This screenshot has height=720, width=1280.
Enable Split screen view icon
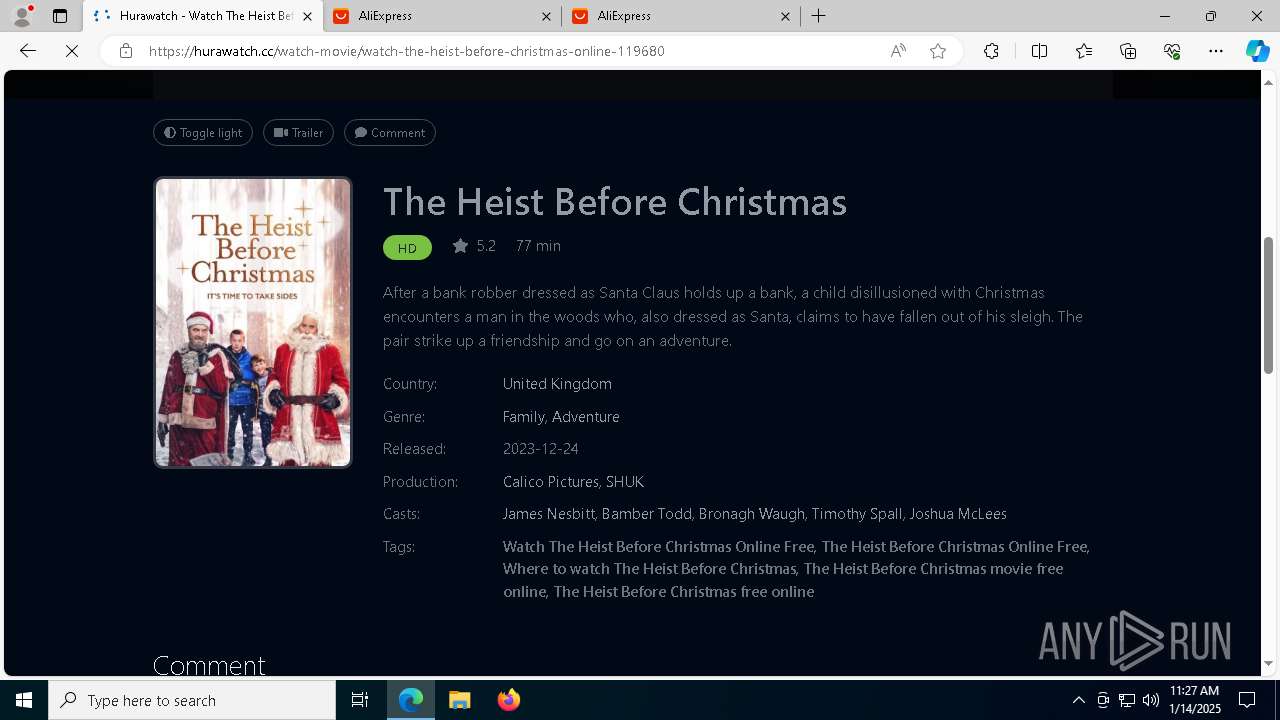[1039, 51]
